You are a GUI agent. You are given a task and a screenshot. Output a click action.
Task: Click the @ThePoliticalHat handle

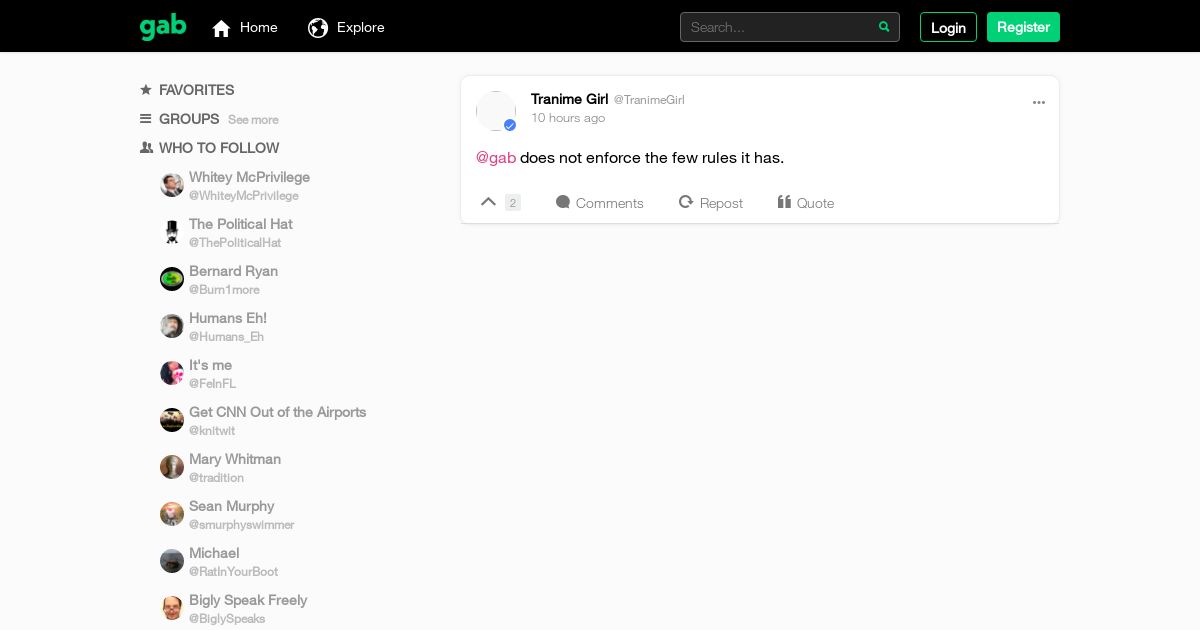pyautogui.click(x=235, y=243)
